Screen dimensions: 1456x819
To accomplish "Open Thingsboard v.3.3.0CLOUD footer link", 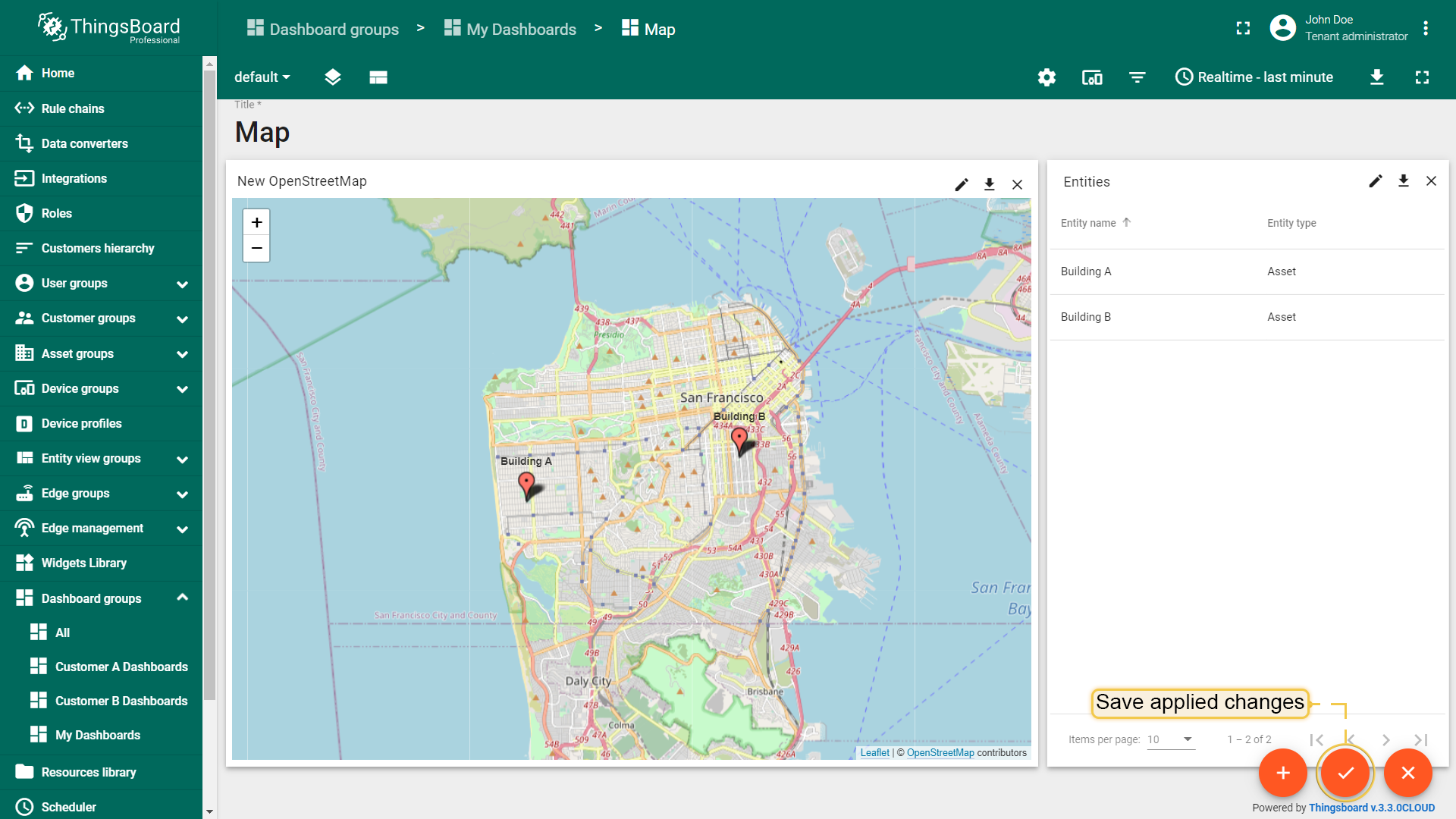I will tap(1371, 808).
